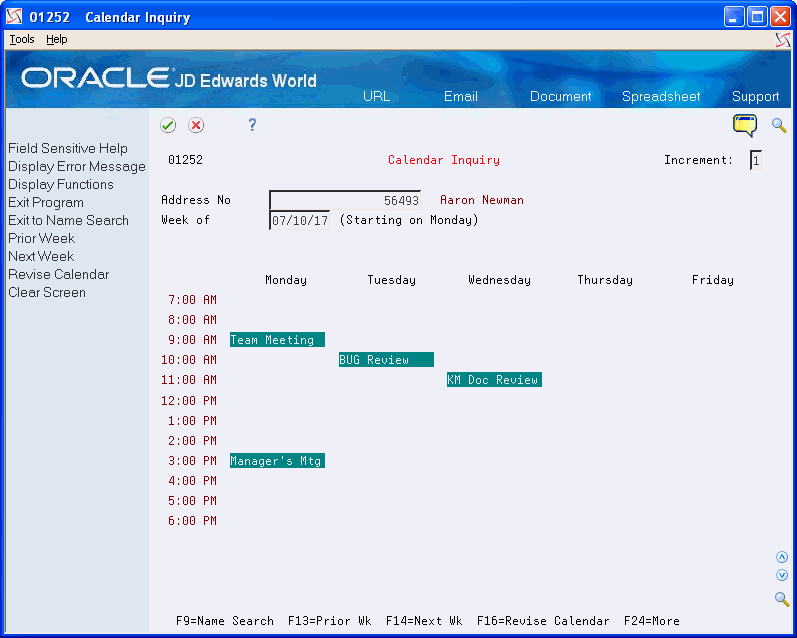Click the 9:00 AM time label
The height and width of the screenshot is (638, 797).
193,340
